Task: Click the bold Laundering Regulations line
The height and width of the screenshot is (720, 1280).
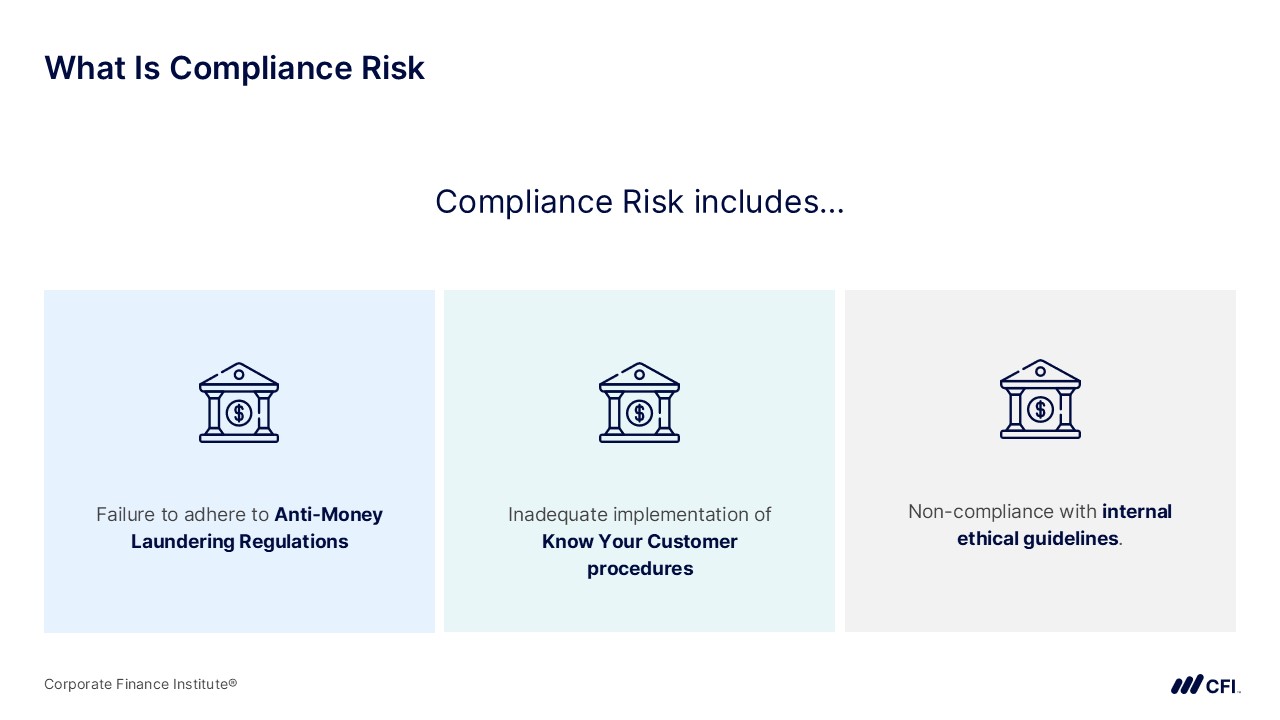Action: (240, 542)
